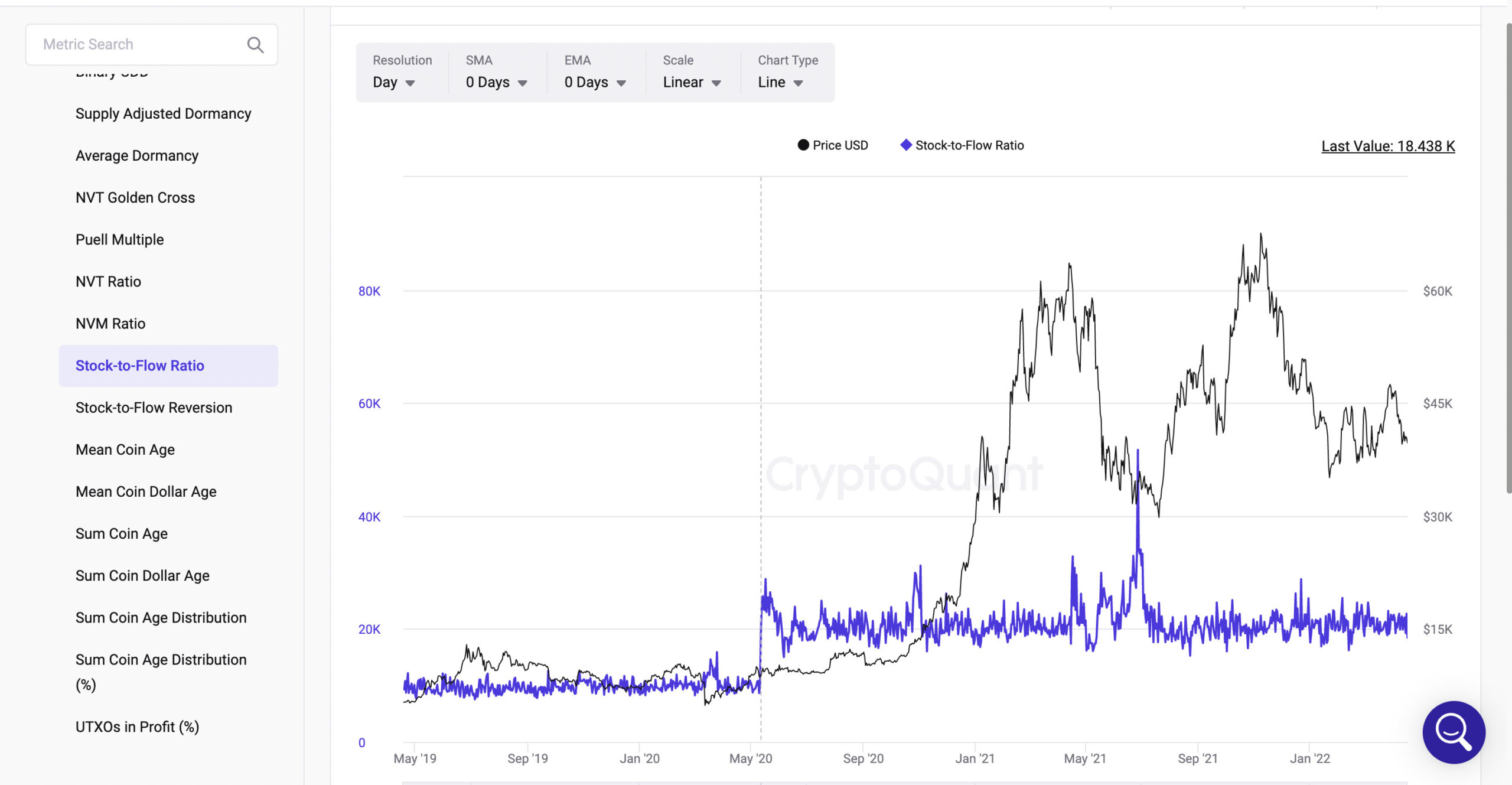
Task: Toggle Stock-to-Flow Ratio legend diamond marker
Action: [905, 145]
